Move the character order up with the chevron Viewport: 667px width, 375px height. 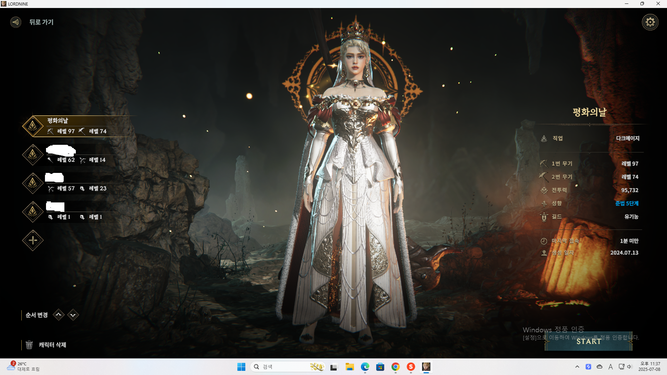(59, 315)
